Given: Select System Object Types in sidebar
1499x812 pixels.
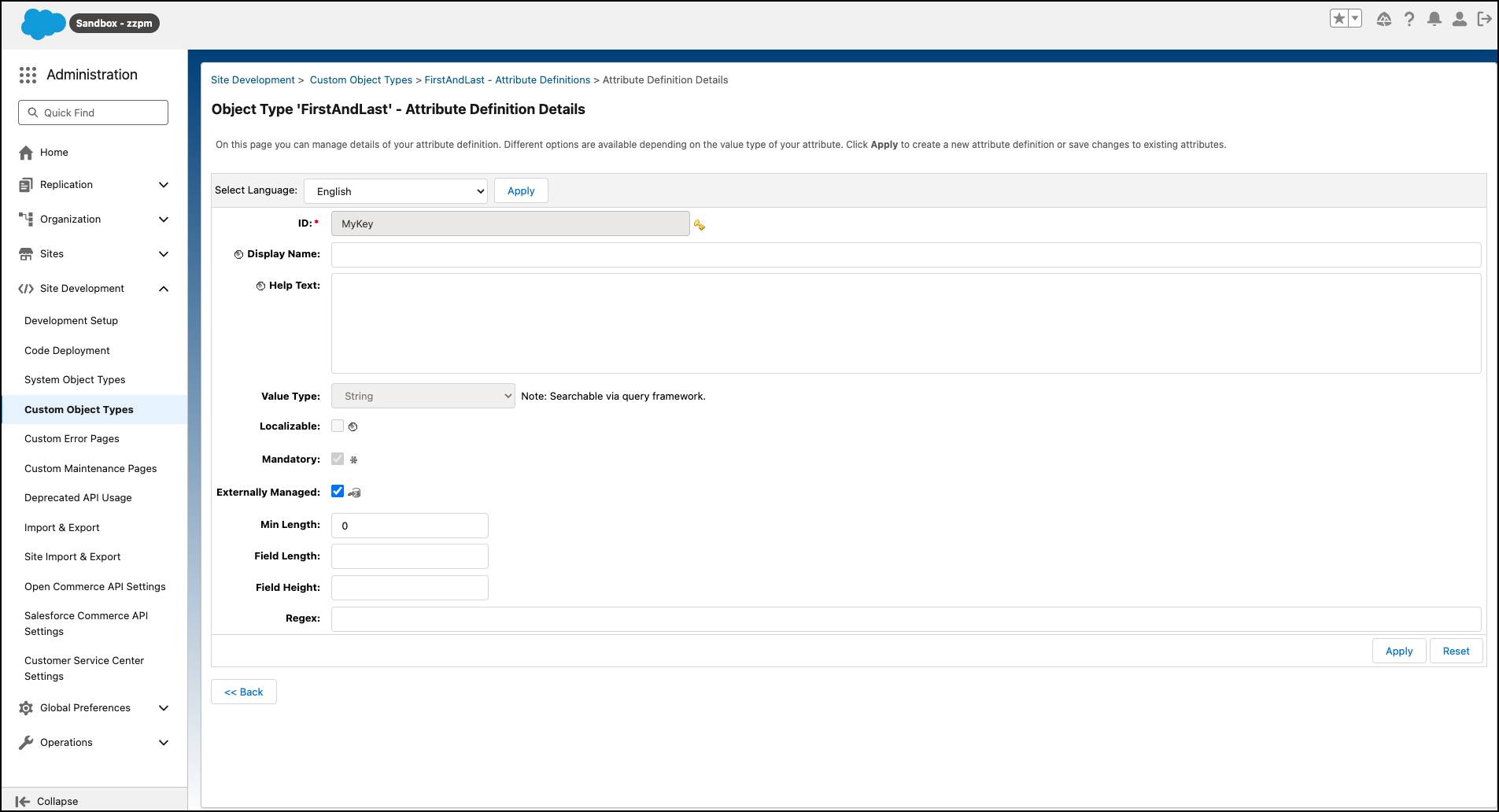Looking at the screenshot, I should [x=75, y=379].
